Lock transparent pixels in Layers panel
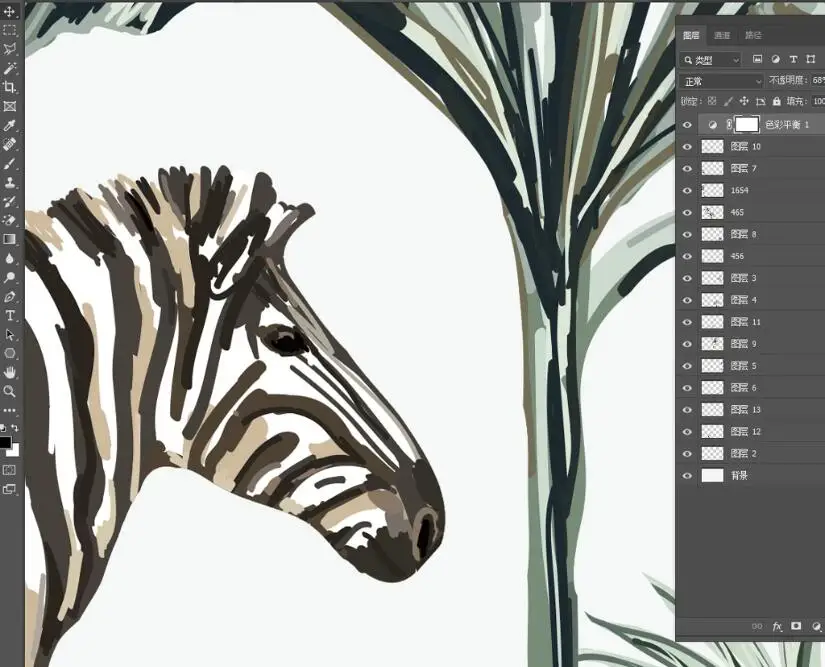This screenshot has width=825, height=667. coord(712,101)
